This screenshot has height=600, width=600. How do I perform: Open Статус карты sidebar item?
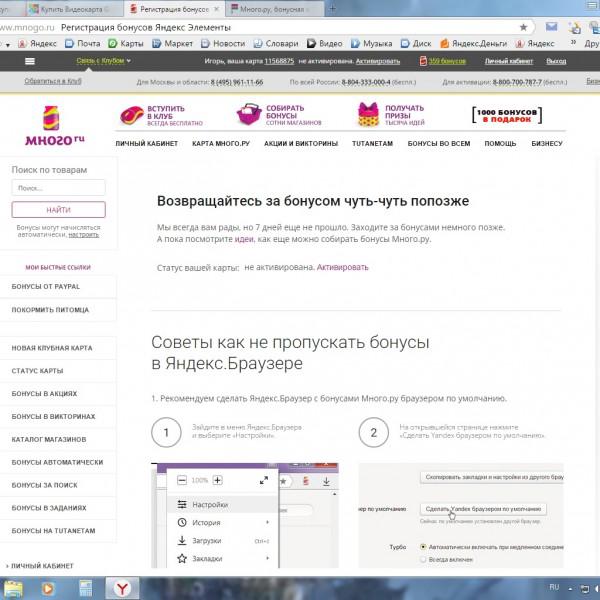(x=58, y=371)
